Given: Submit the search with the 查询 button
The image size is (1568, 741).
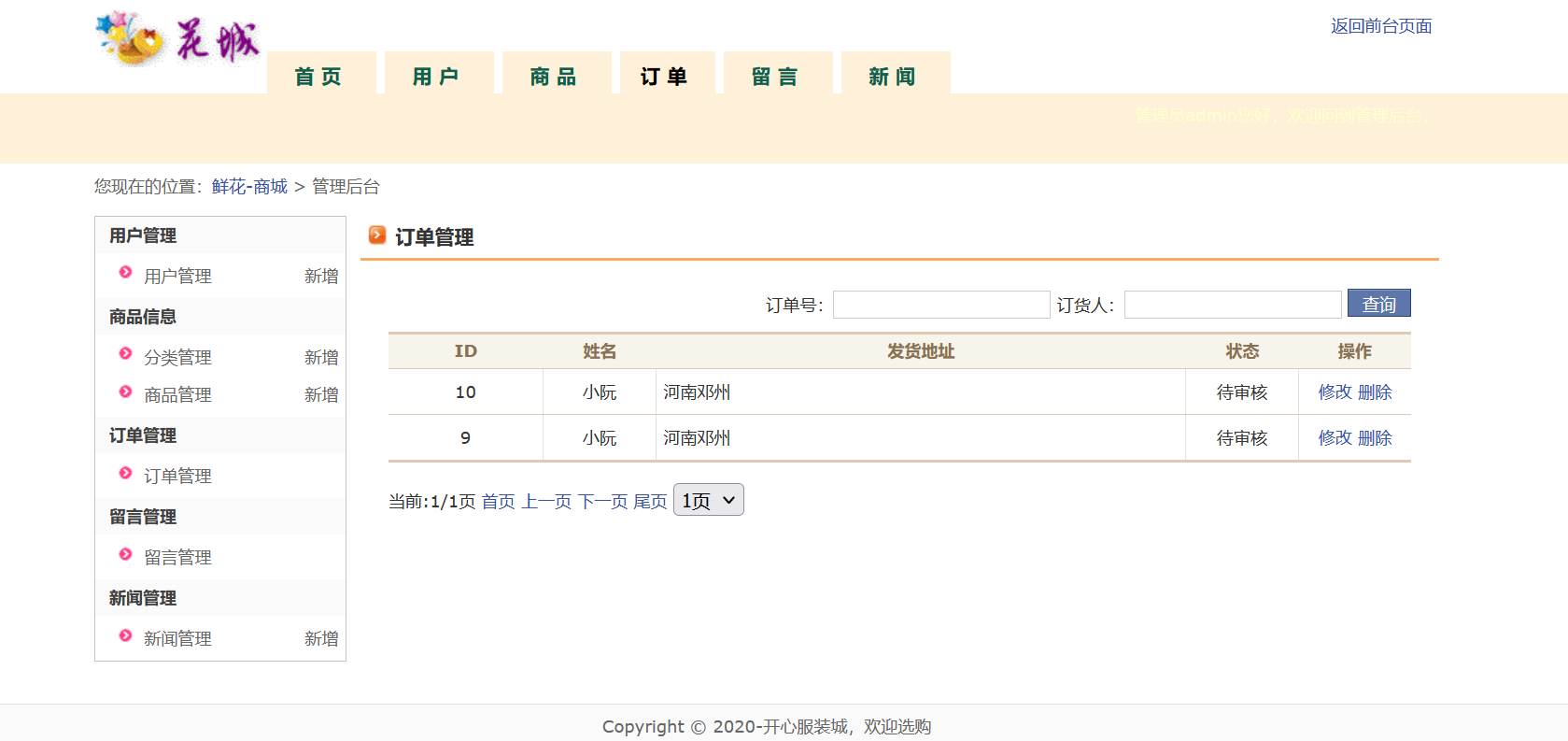Looking at the screenshot, I should coord(1379,304).
